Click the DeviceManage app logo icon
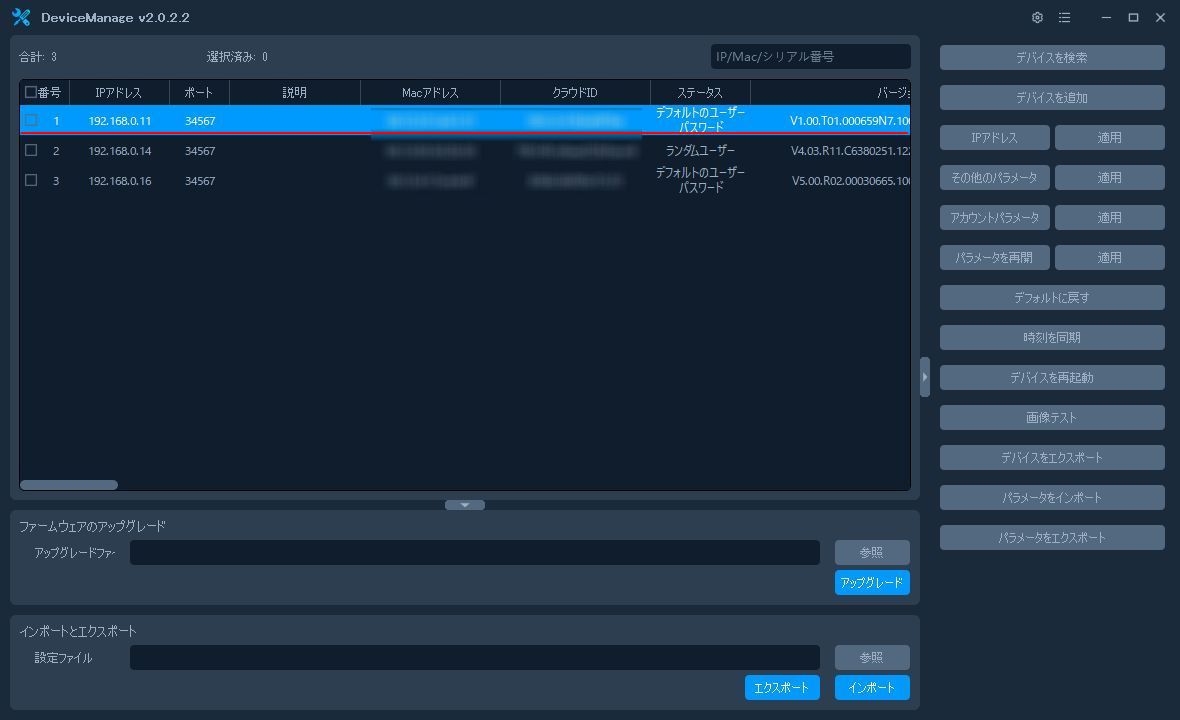The image size is (1180, 720). click(x=21, y=18)
